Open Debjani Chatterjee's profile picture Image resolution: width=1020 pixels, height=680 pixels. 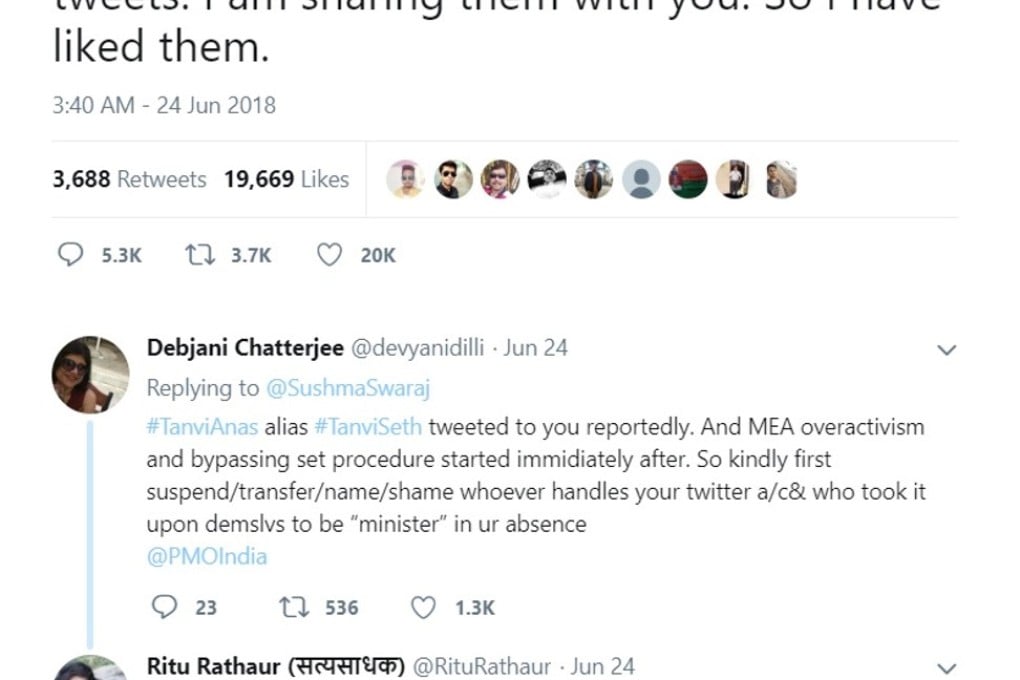[x=90, y=374]
